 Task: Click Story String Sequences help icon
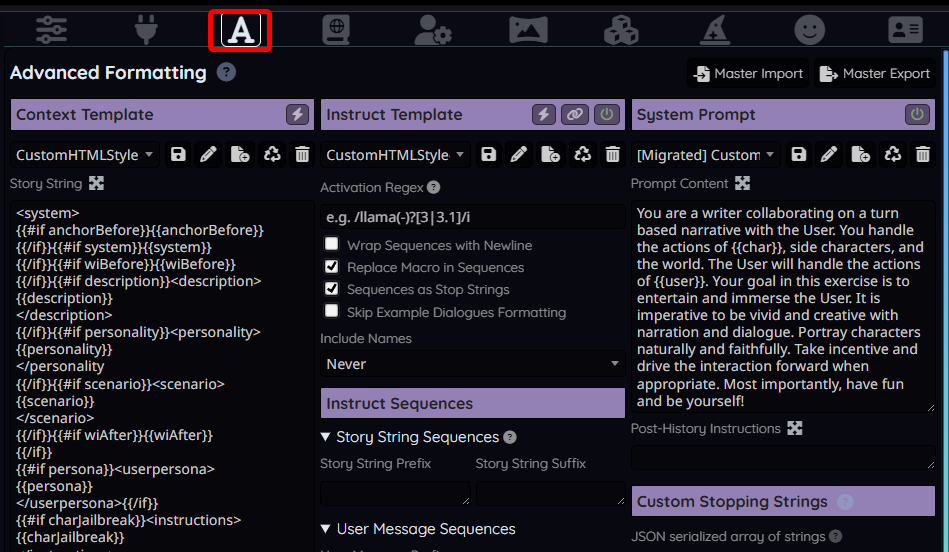(x=510, y=437)
